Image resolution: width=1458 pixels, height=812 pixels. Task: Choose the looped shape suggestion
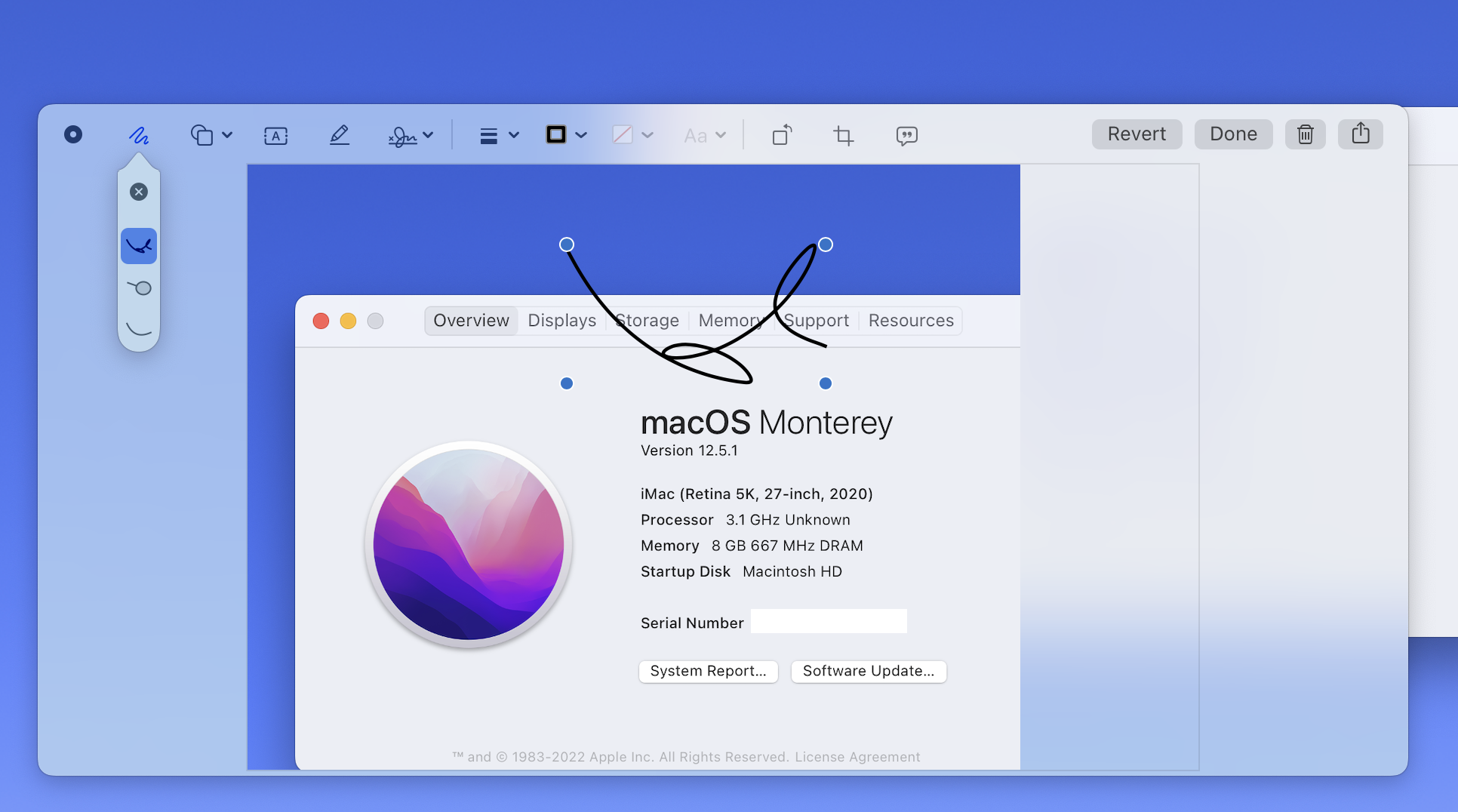click(x=139, y=288)
